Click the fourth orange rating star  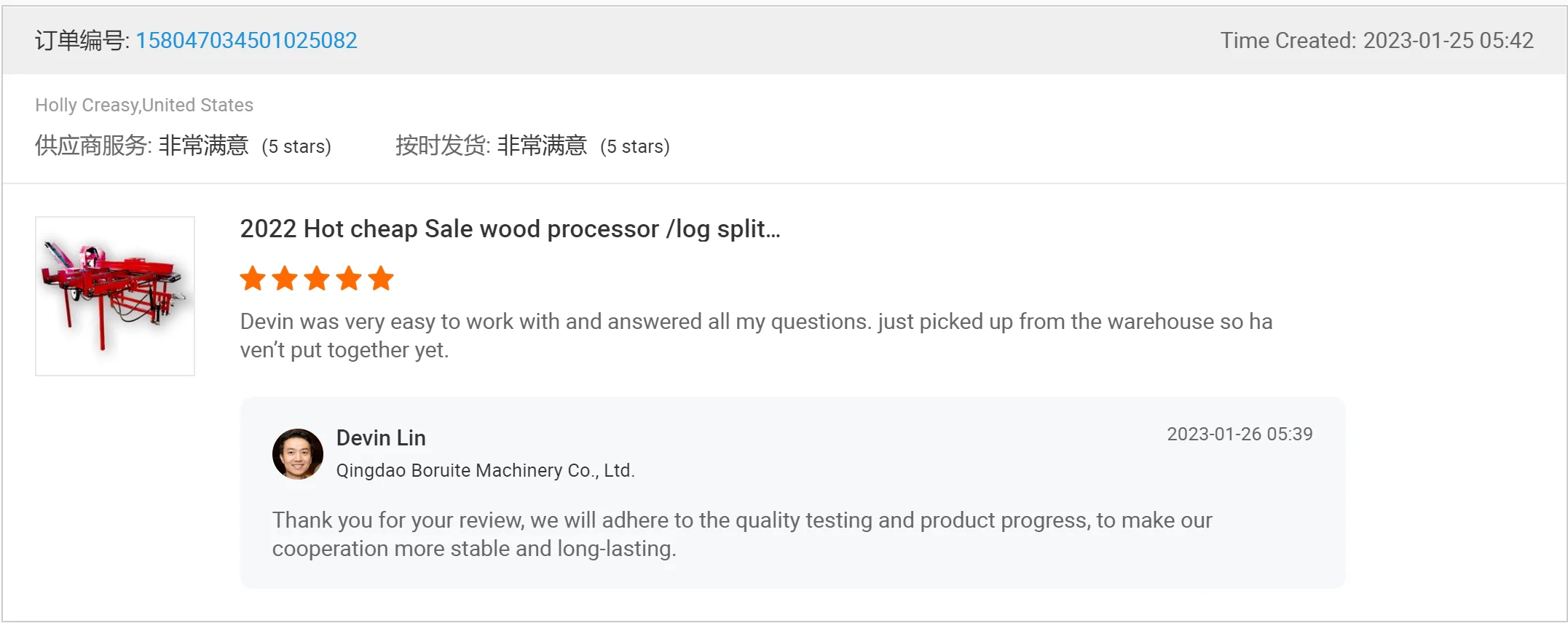click(349, 279)
